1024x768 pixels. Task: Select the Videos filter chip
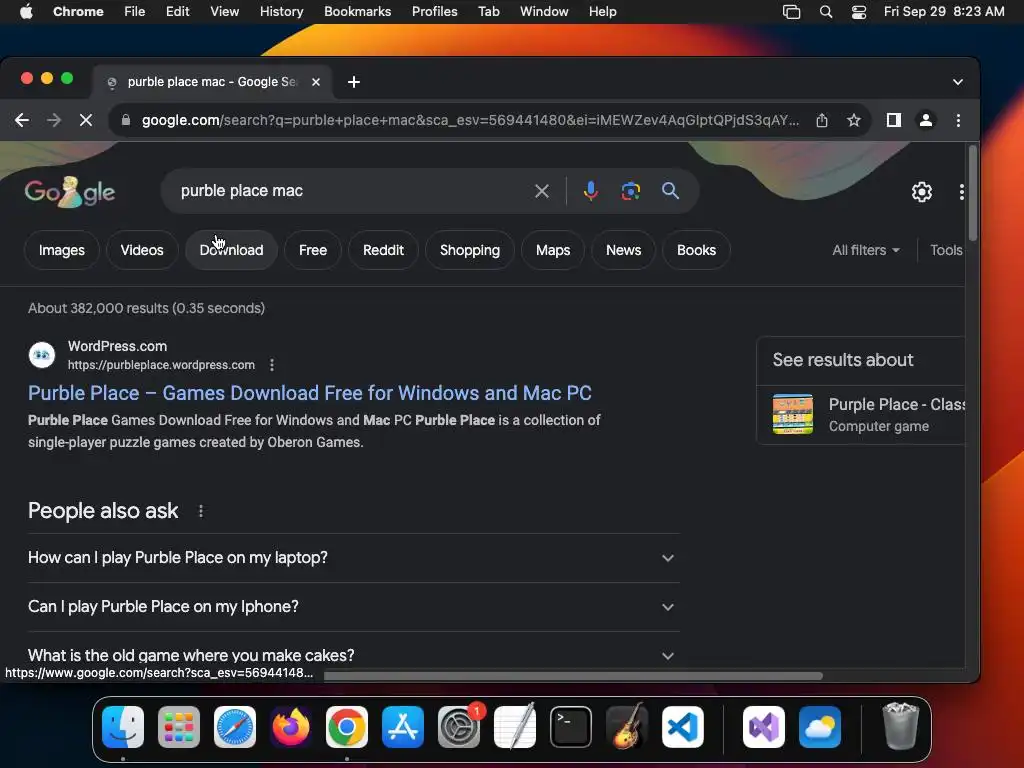click(x=142, y=250)
